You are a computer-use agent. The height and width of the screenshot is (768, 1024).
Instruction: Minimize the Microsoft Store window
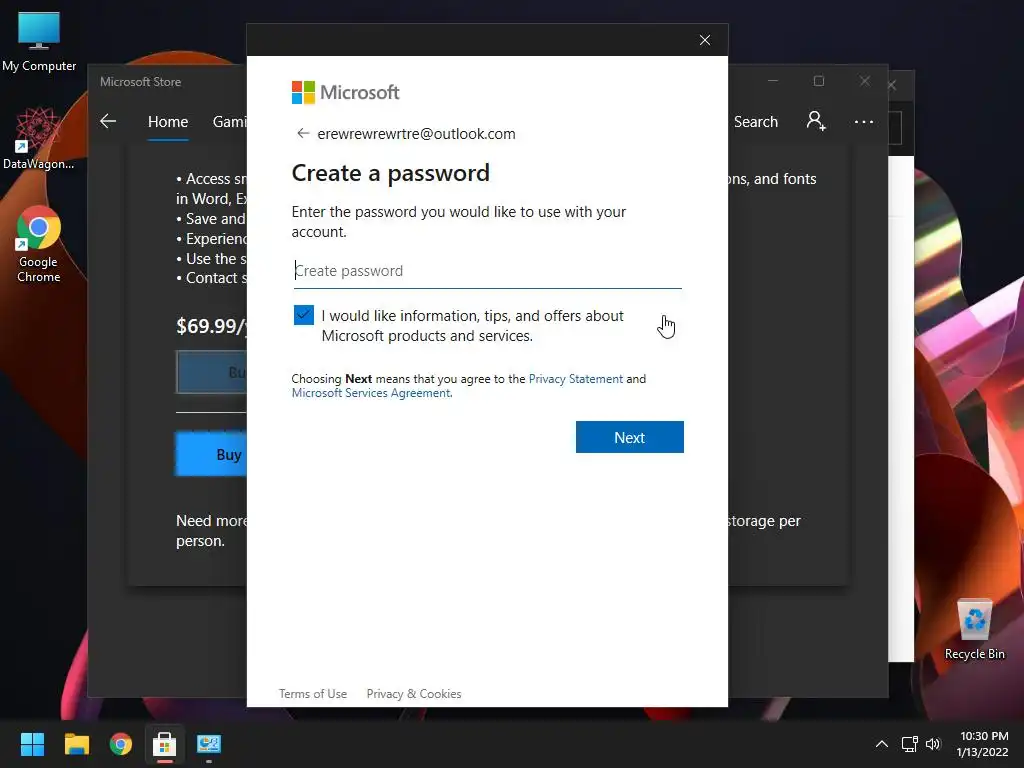[773, 81]
